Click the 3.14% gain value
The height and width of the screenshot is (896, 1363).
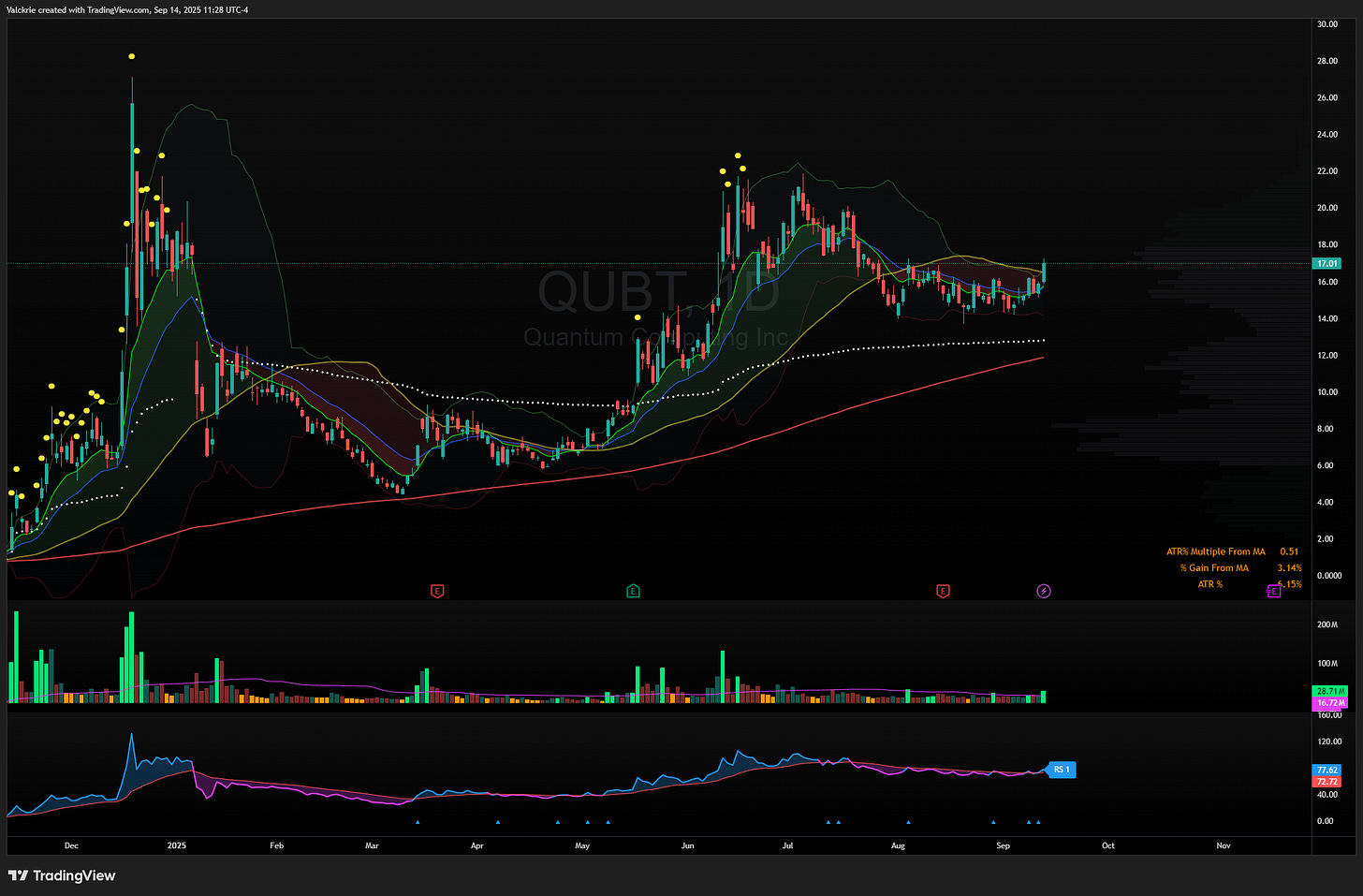pos(1289,567)
